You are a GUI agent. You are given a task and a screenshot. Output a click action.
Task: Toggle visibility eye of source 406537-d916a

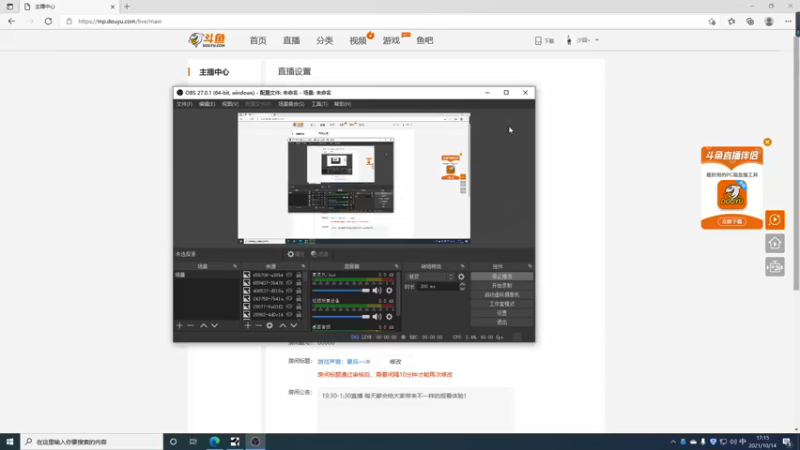(x=289, y=291)
